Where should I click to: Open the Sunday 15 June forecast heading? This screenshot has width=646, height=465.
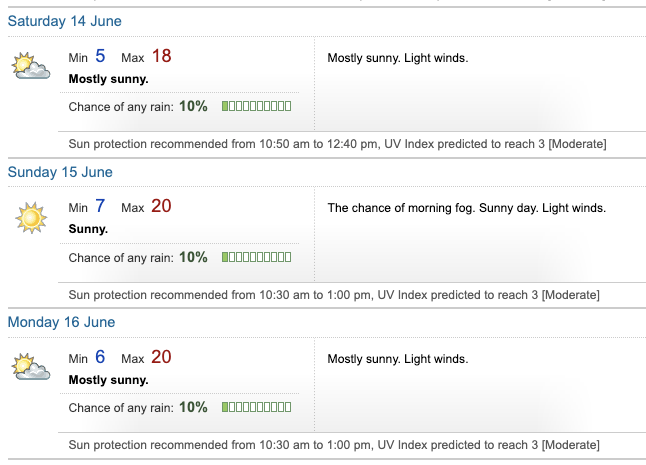(60, 172)
